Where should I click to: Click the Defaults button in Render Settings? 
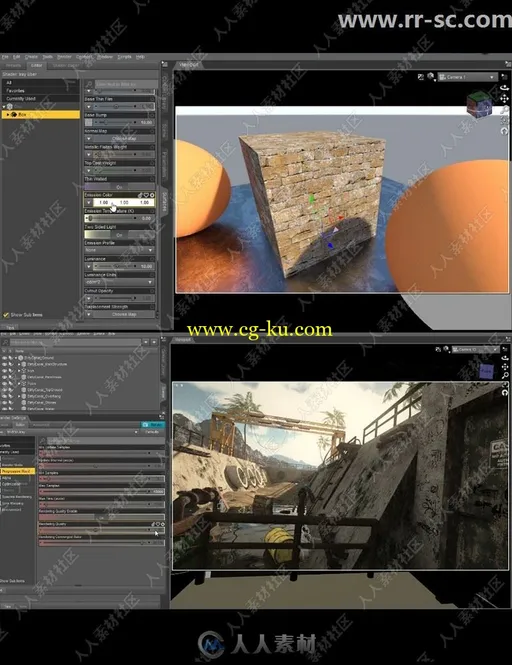click(x=152, y=432)
